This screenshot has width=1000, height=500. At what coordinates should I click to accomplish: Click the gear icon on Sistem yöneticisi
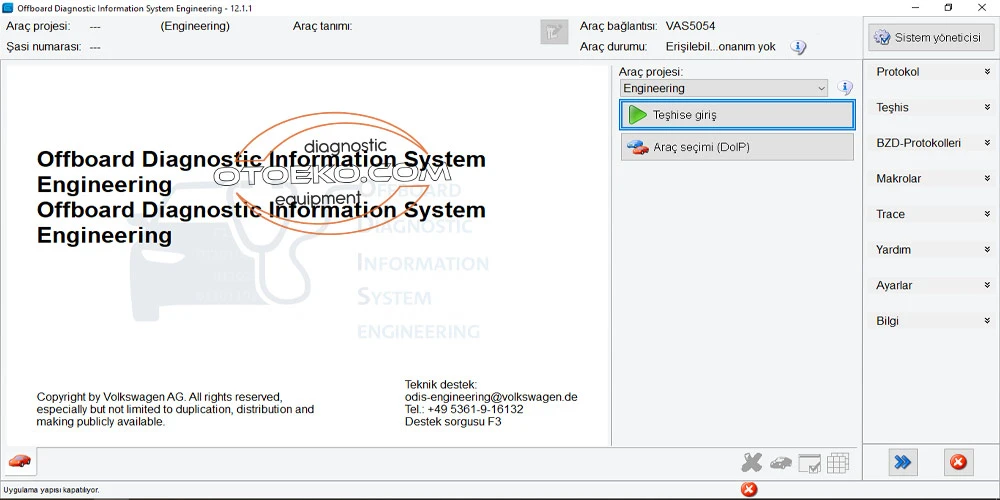click(882, 38)
